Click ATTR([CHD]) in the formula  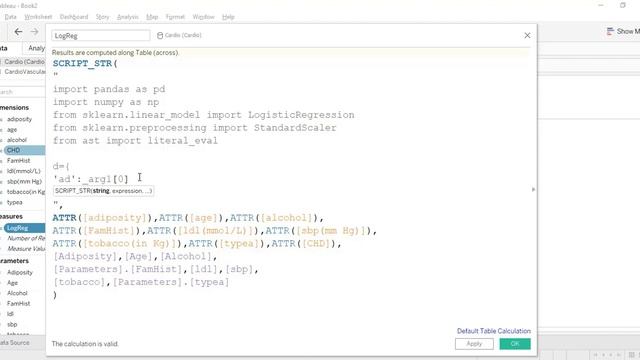(x=303, y=243)
